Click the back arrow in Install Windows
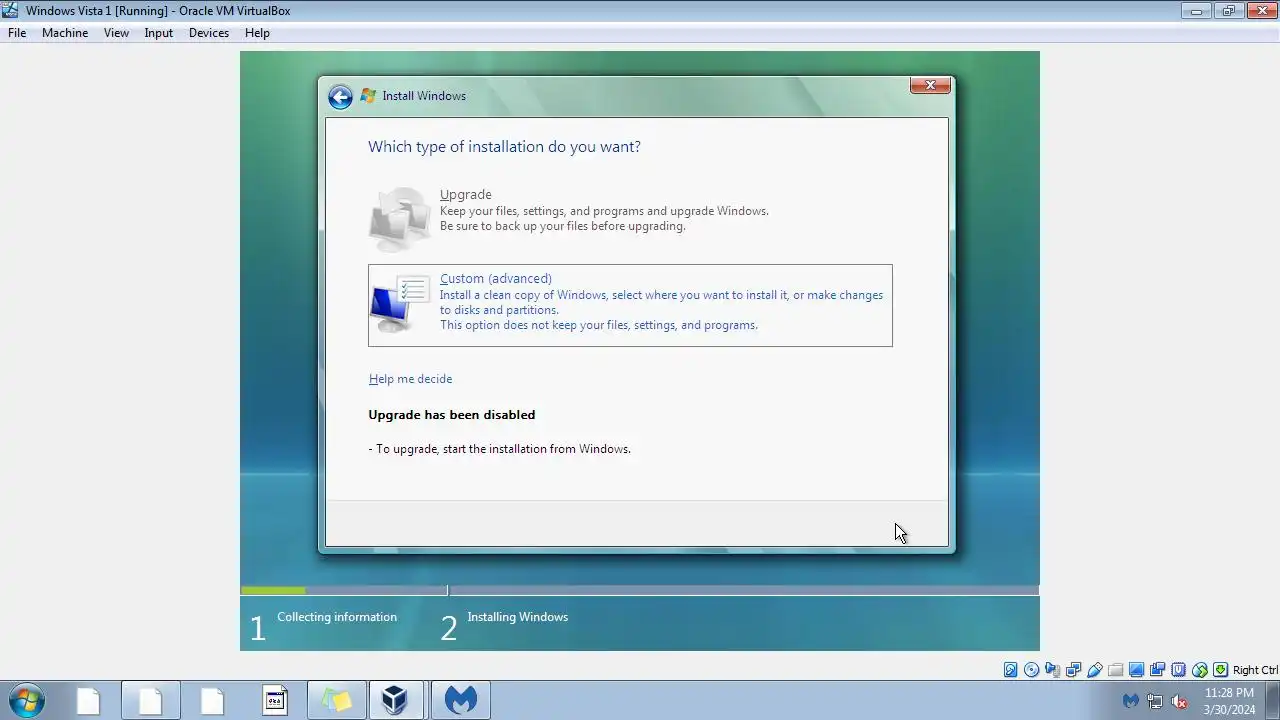The height and width of the screenshot is (720, 1280). click(340, 96)
